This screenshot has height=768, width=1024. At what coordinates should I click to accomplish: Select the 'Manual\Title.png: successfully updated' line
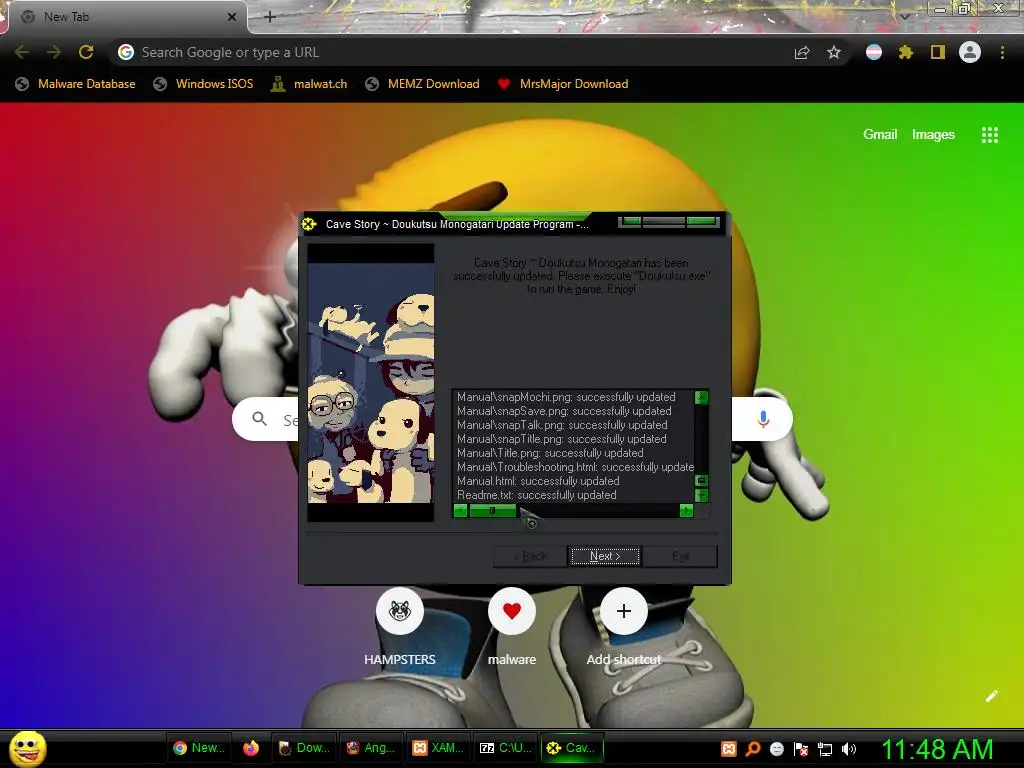pos(550,453)
